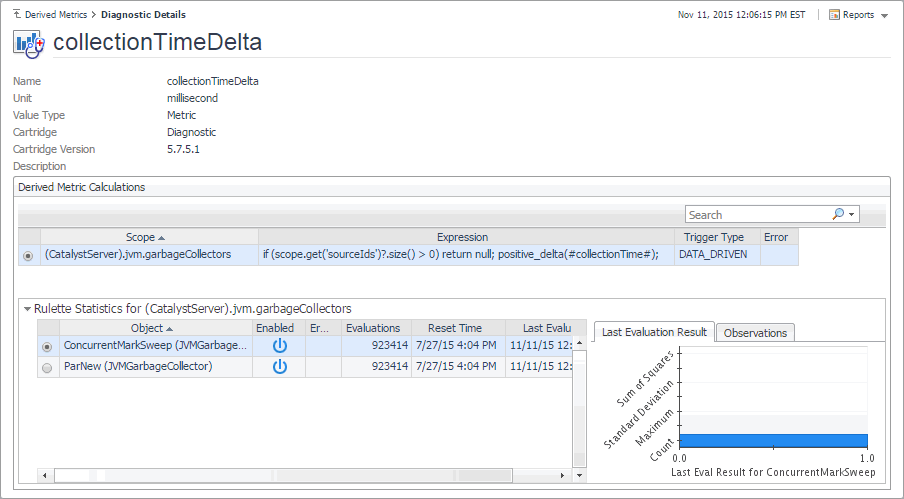Image resolution: width=904 pixels, height=499 pixels.
Task: Click the blue Count bar in chart
Action: [772, 441]
